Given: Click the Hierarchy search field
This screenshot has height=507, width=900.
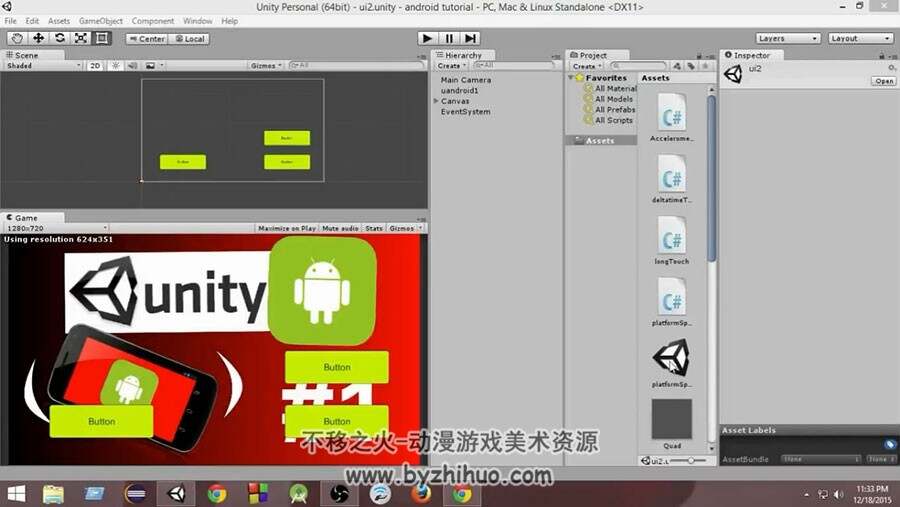Looking at the screenshot, I should coord(514,66).
